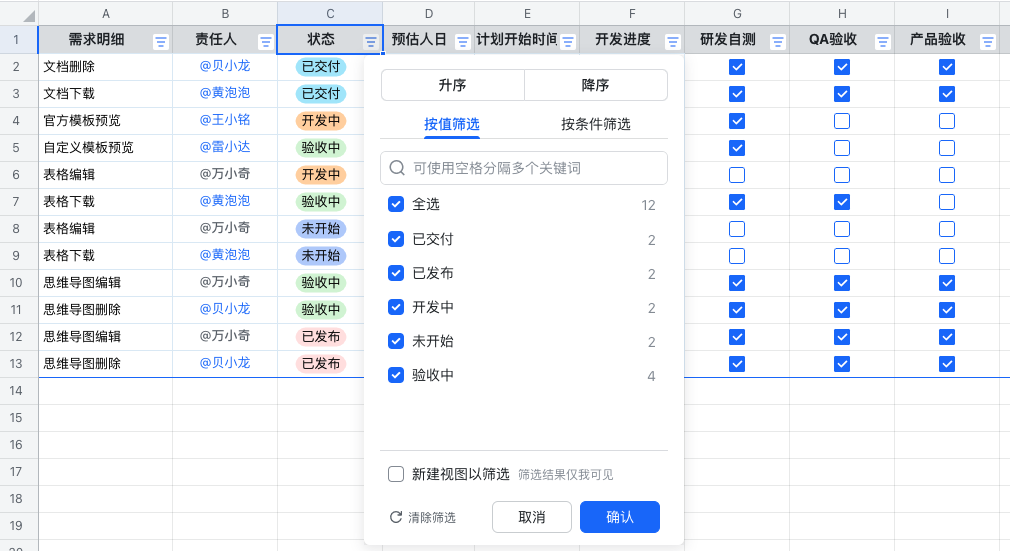Click the select-all corner triangle
The width and height of the screenshot is (1010, 551).
pyautogui.click(x=28, y=15)
